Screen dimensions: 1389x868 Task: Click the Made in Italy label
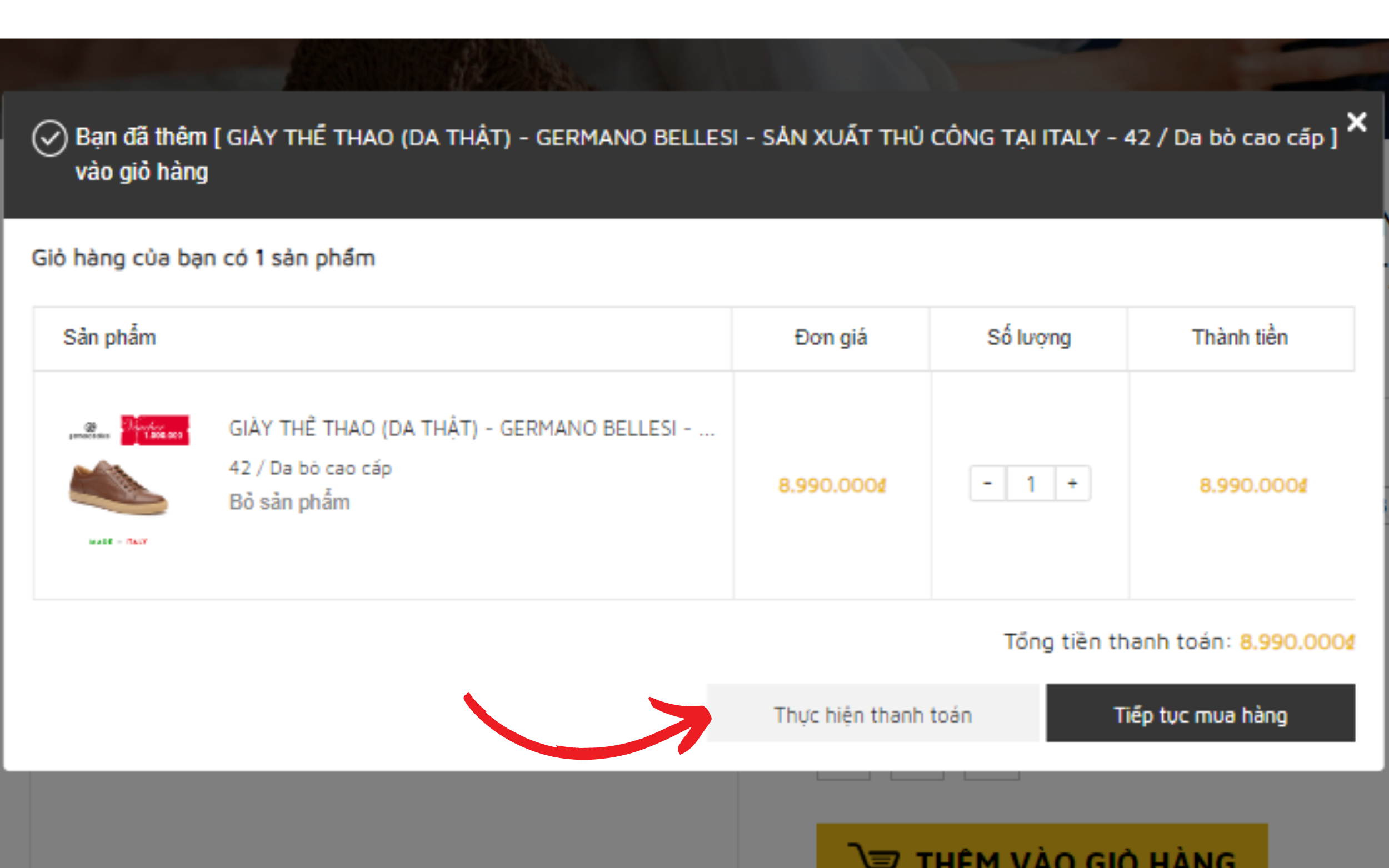click(x=118, y=541)
